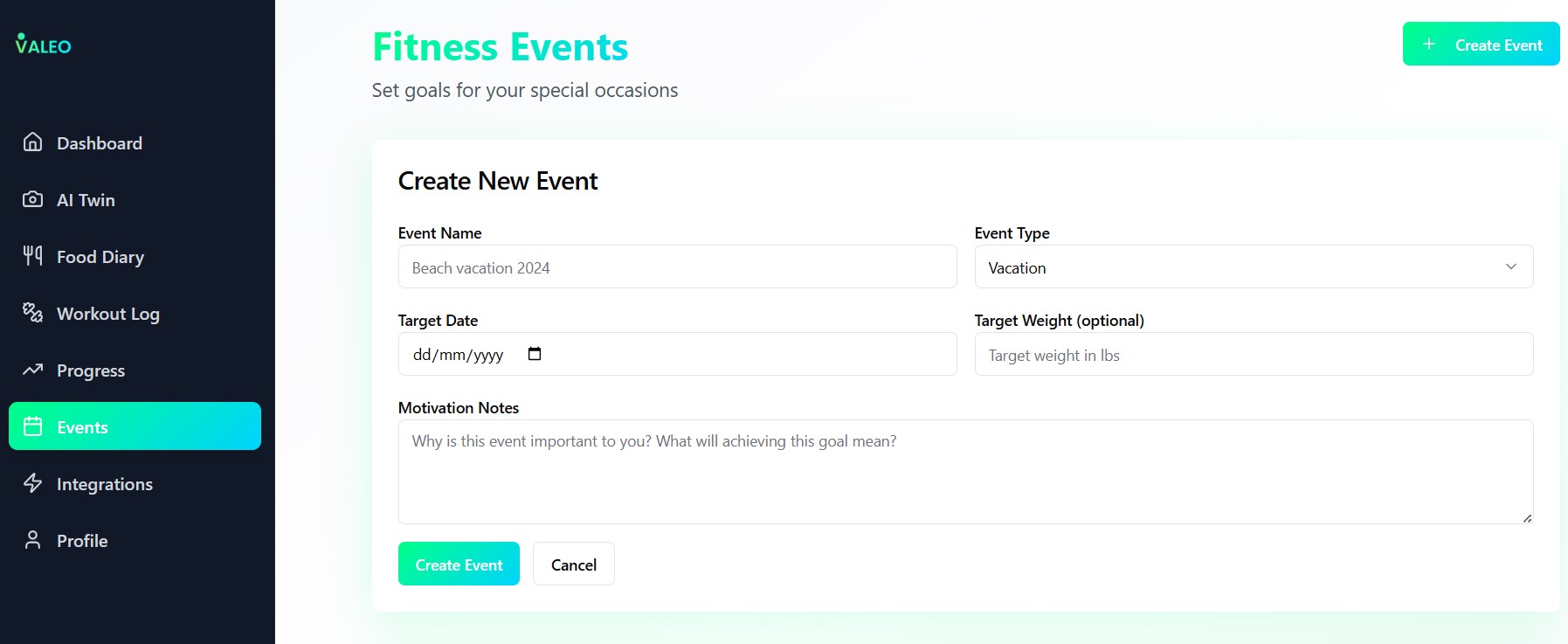1568x644 pixels.
Task: Click the Event Type chevron arrow
Action: [x=1511, y=267]
